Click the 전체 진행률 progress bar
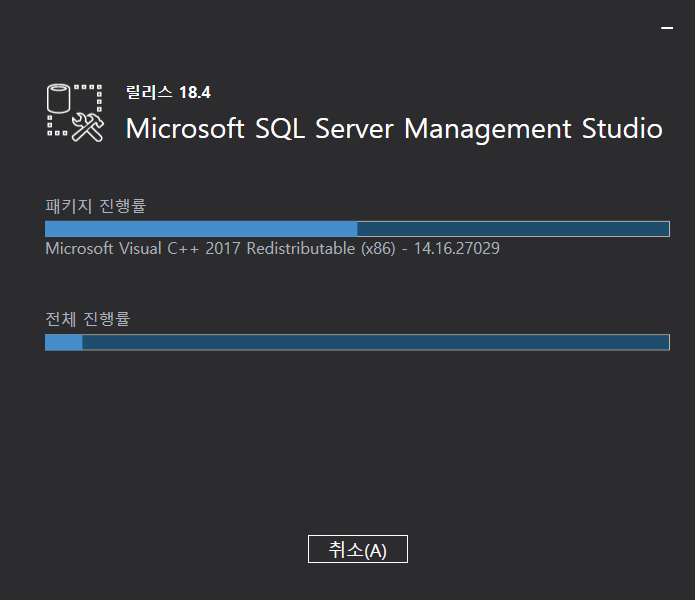The width and height of the screenshot is (695, 600). (x=357, y=342)
